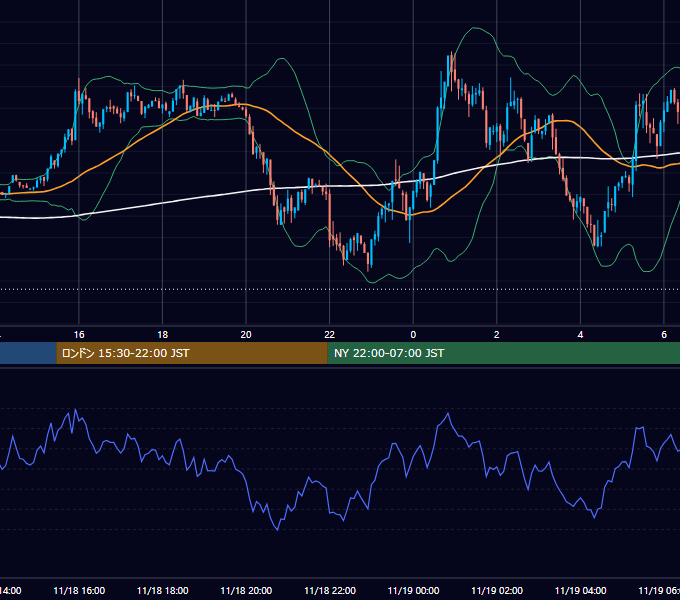Click the 11/19 04:00 date label
The image size is (680, 600).
pyautogui.click(x=580, y=590)
